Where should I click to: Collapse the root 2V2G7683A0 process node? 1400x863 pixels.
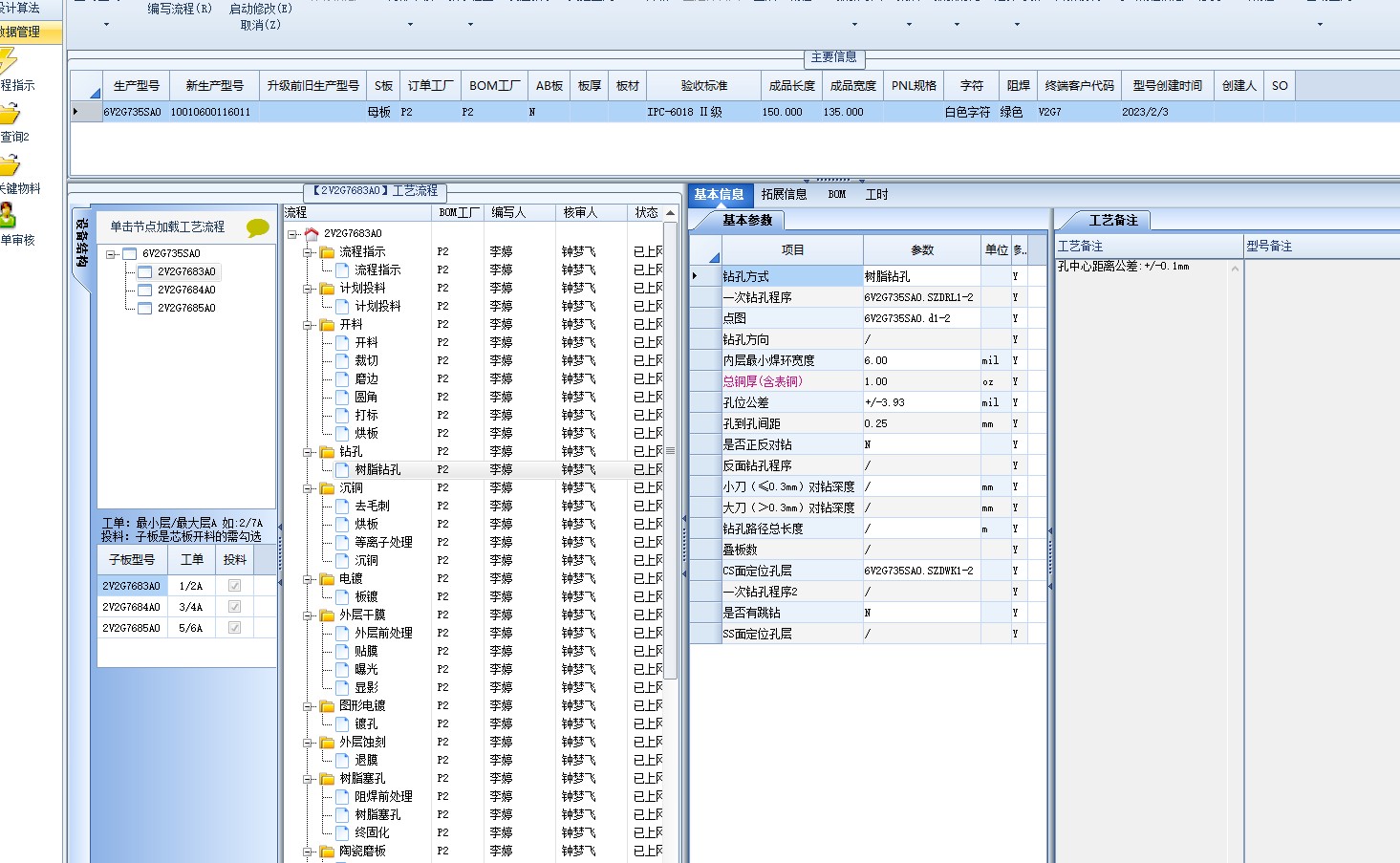(x=292, y=233)
